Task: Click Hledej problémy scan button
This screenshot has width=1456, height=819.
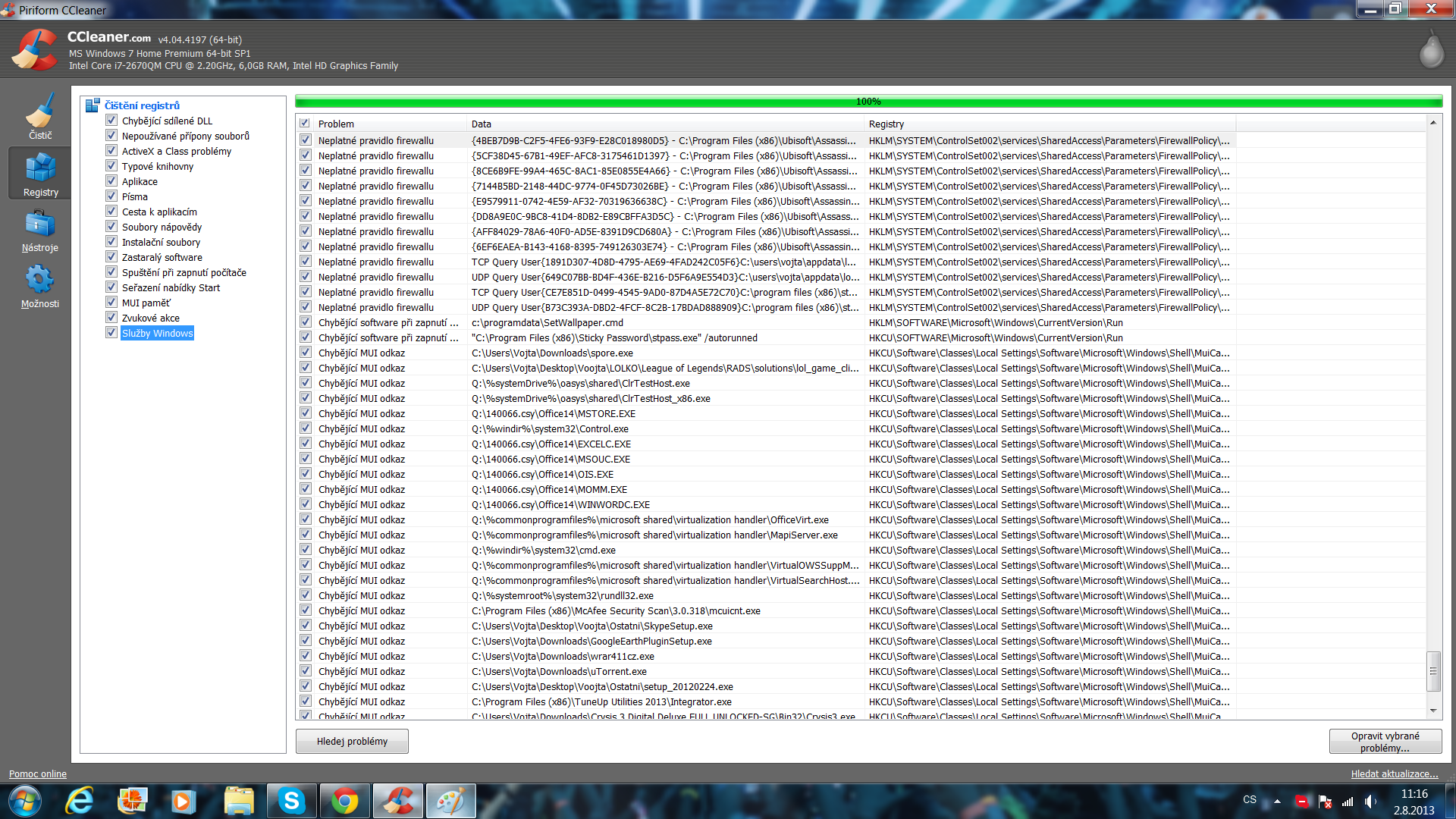Action: click(x=352, y=741)
